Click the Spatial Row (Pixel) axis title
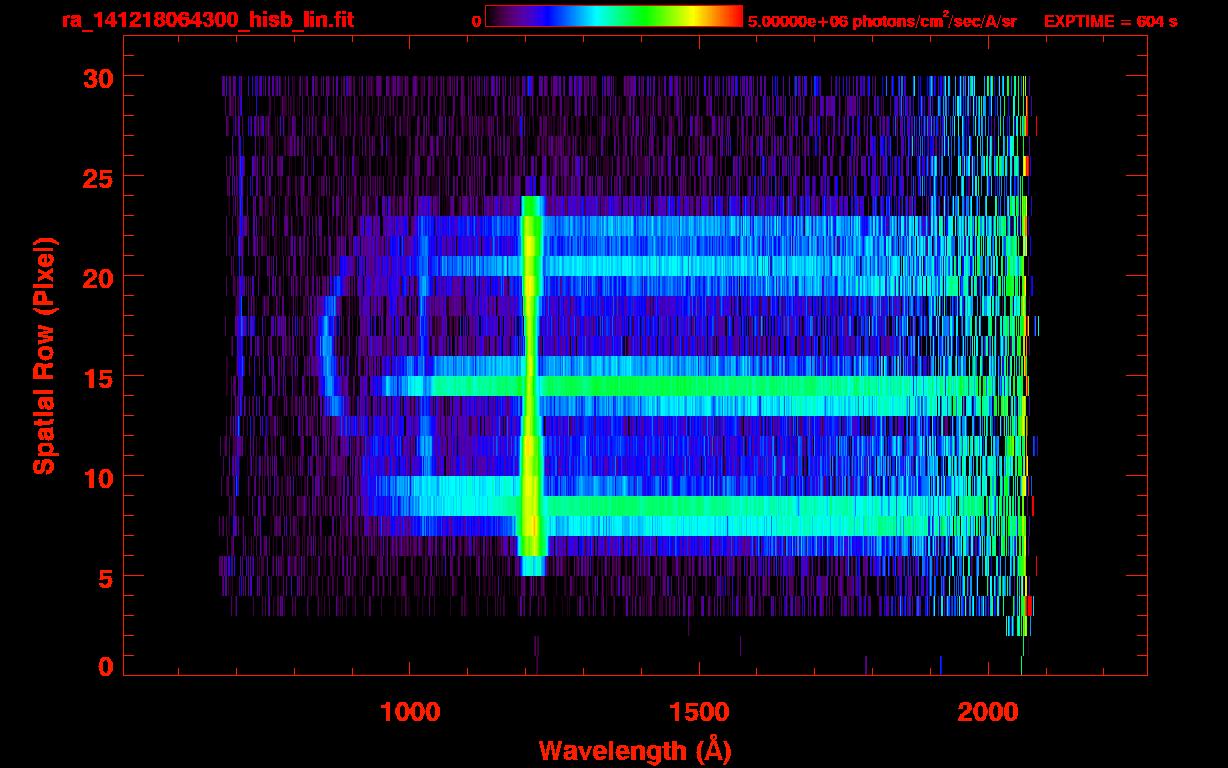Screen dimensions: 1228x768 point(44,355)
